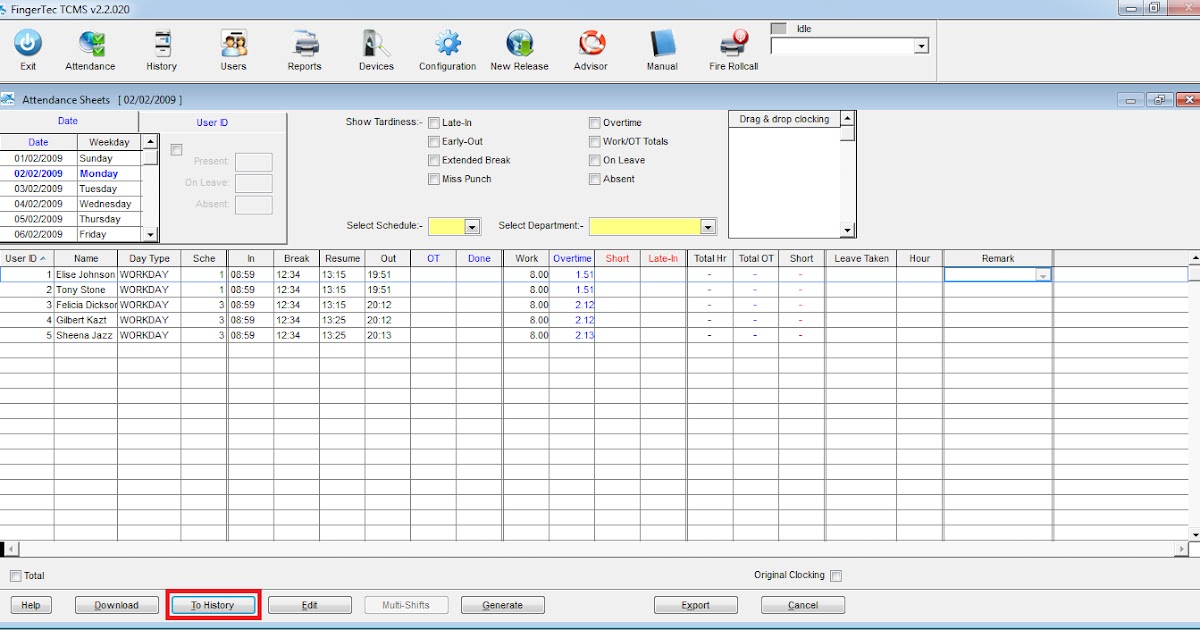
Task: Toggle the Original Clocking checkbox
Action: coord(836,575)
